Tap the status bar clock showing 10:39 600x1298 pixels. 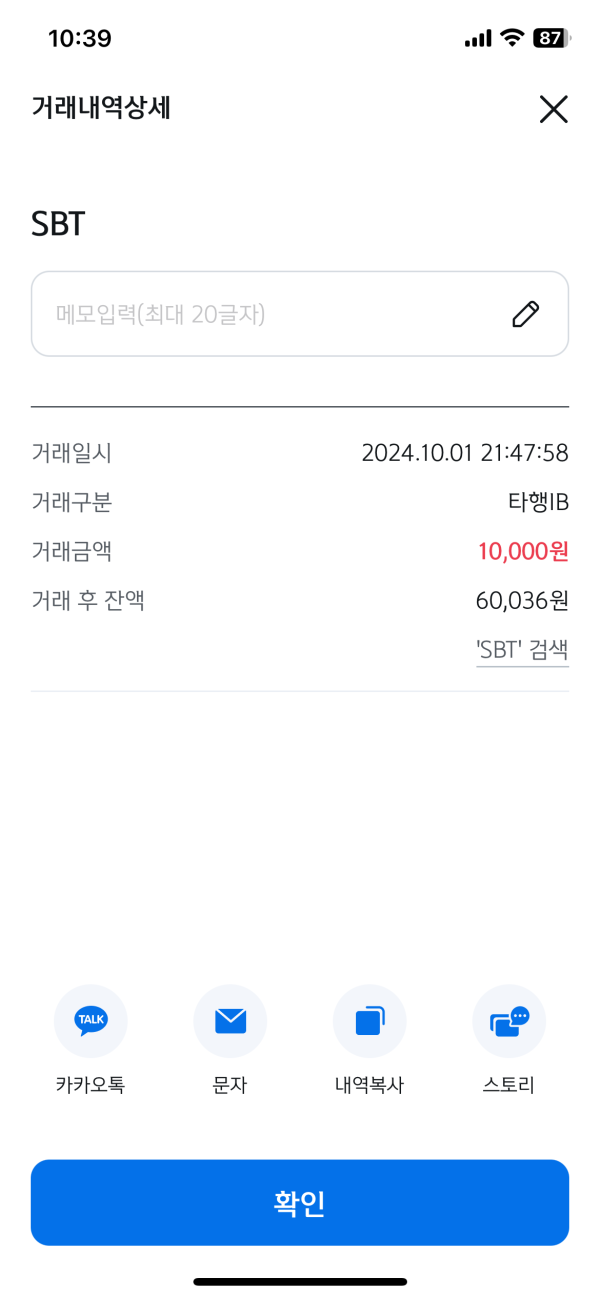(80, 39)
